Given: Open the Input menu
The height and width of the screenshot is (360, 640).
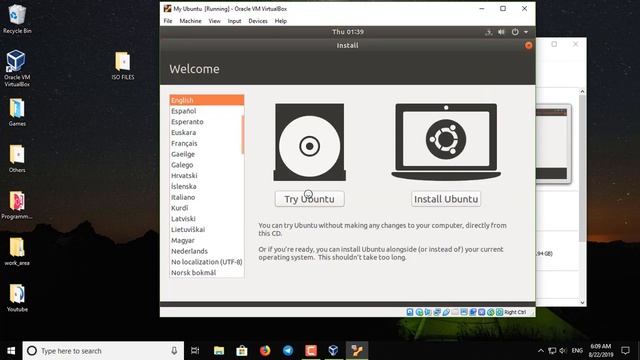Looking at the screenshot, I should [x=234, y=21].
